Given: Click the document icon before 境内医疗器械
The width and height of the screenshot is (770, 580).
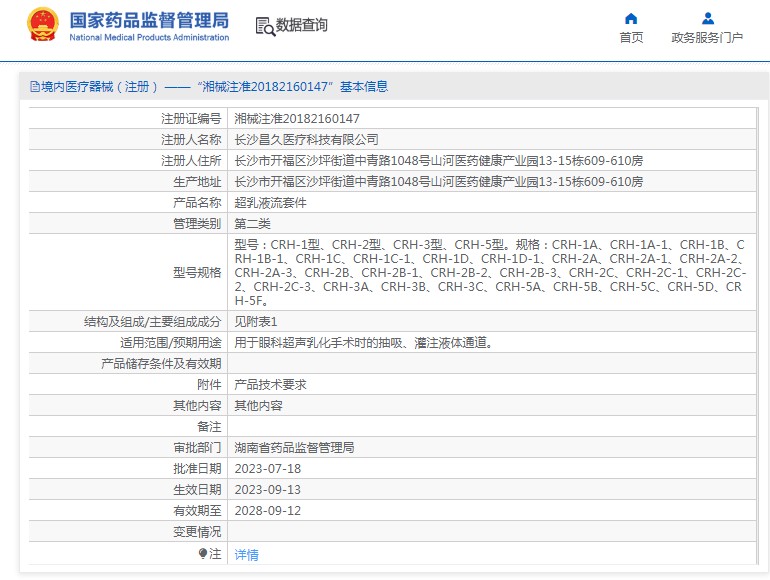Looking at the screenshot, I should 35,87.
